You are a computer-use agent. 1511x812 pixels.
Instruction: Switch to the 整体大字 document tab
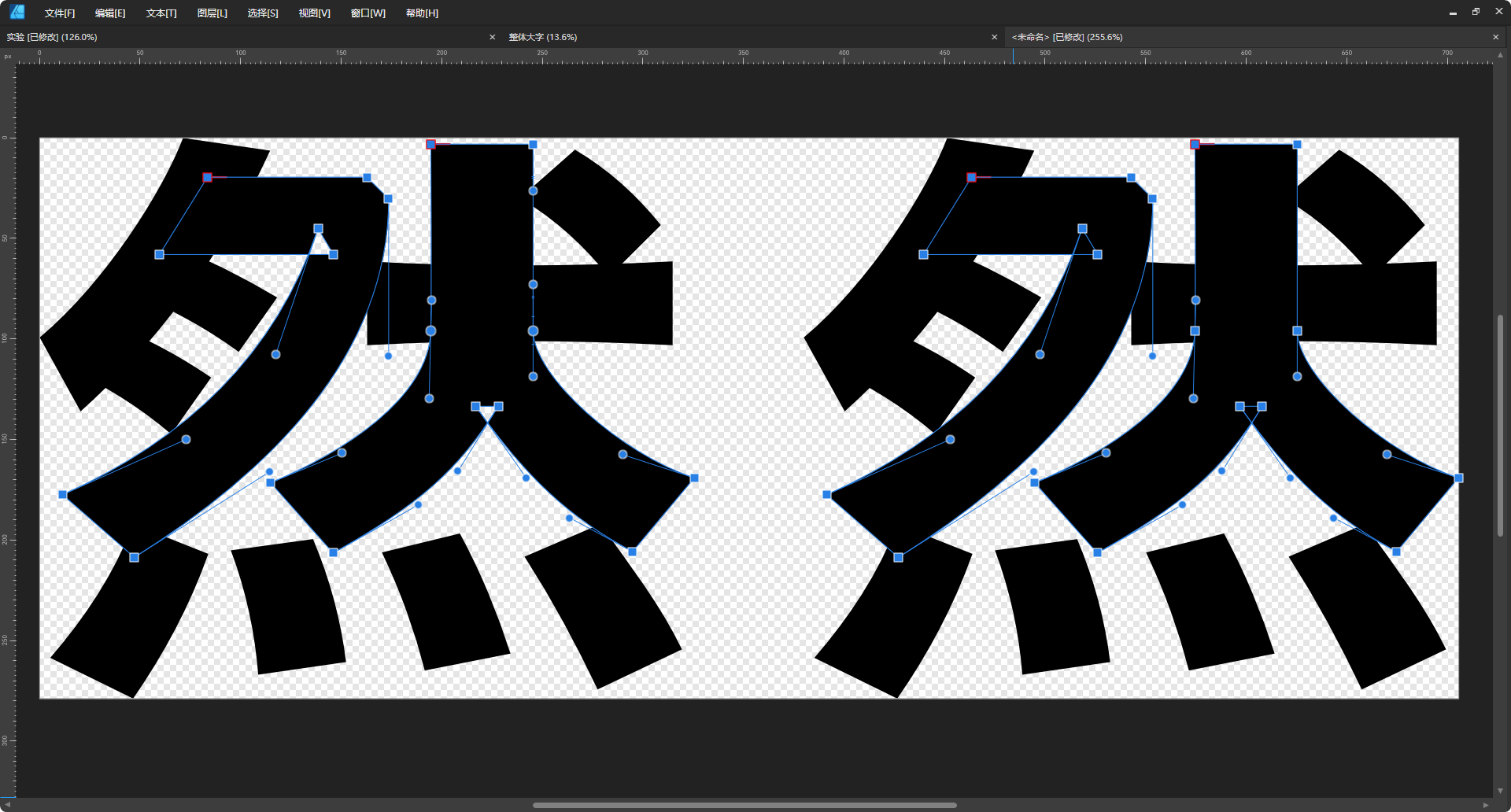pos(543,36)
